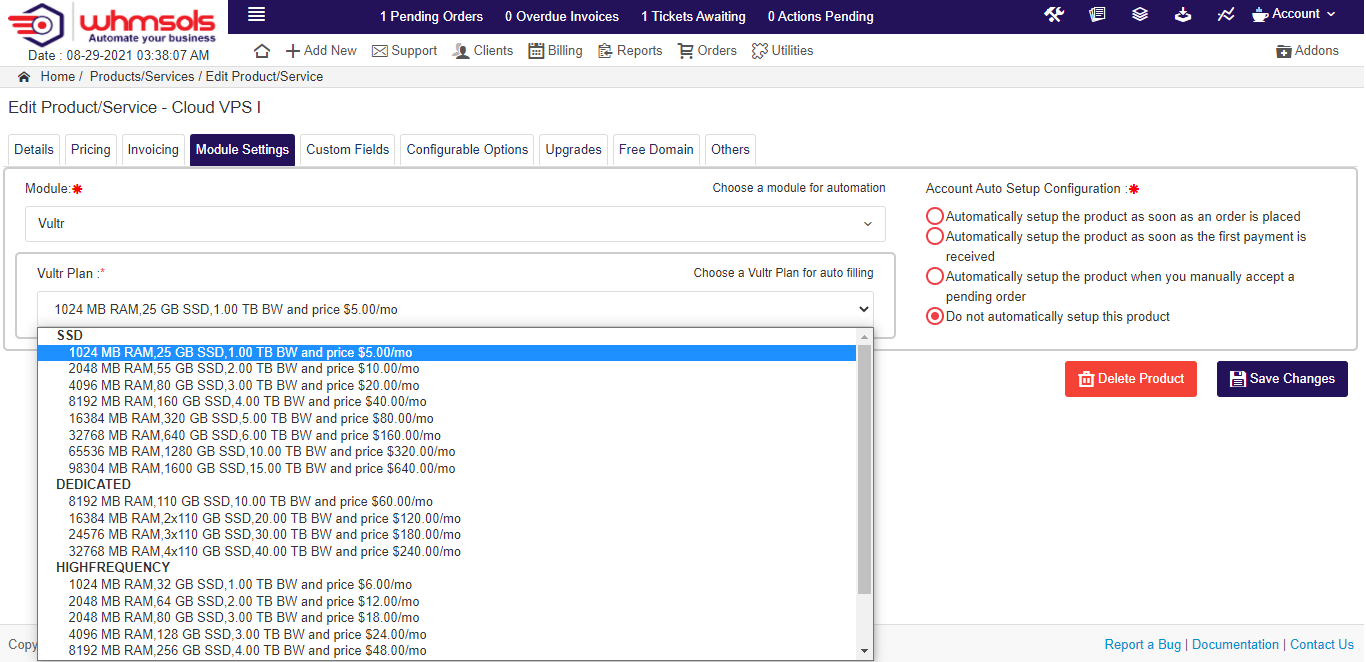Choose 1024 MB RAM, 25 GB SSD $5.00/mo plan

447,352
